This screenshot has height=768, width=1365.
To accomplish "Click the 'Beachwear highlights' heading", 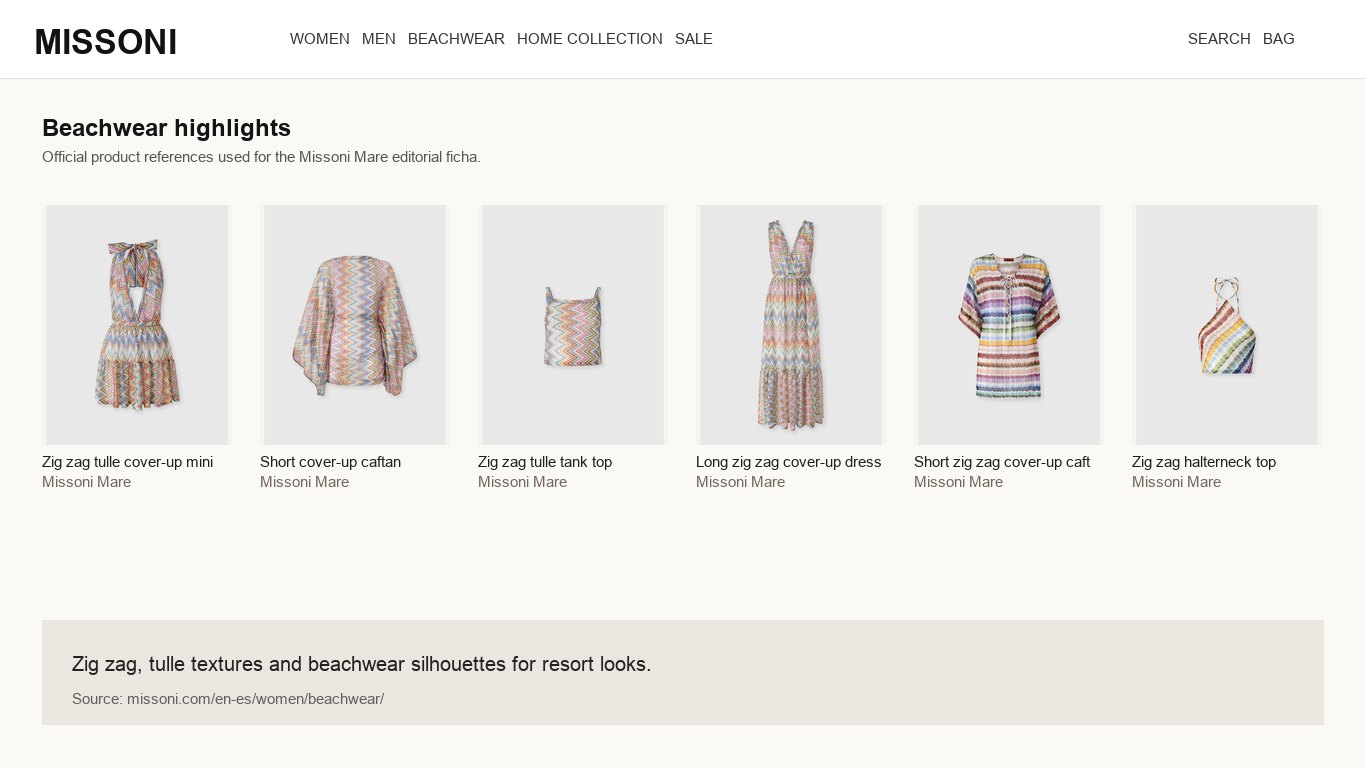I will click(167, 128).
